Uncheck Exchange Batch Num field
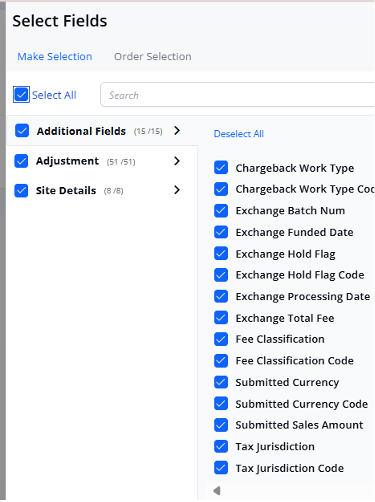375x502 pixels. [221, 211]
